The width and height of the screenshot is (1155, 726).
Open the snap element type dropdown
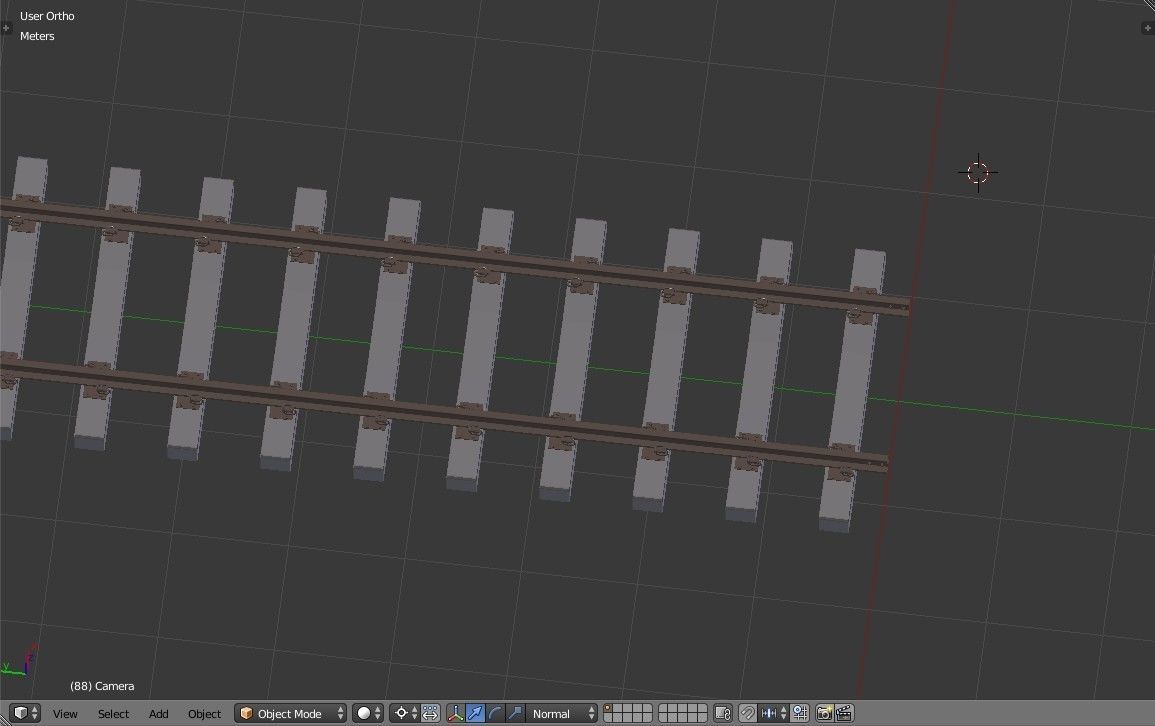[773, 713]
